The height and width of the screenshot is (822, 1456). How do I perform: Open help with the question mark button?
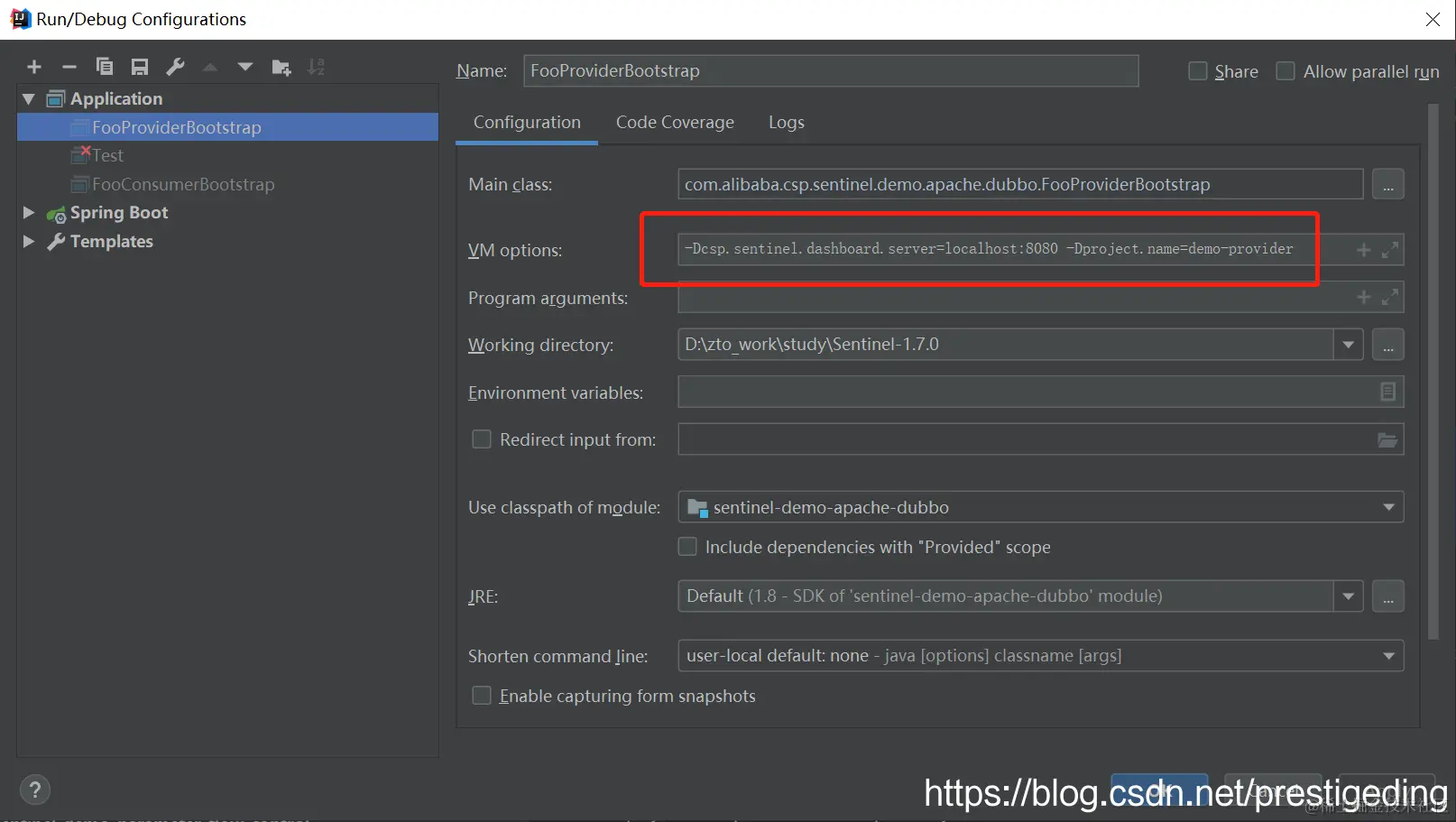click(35, 790)
